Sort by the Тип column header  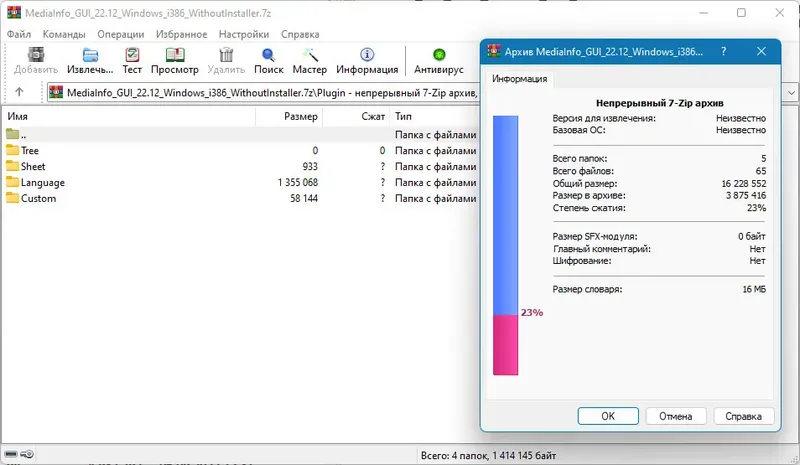click(435, 116)
